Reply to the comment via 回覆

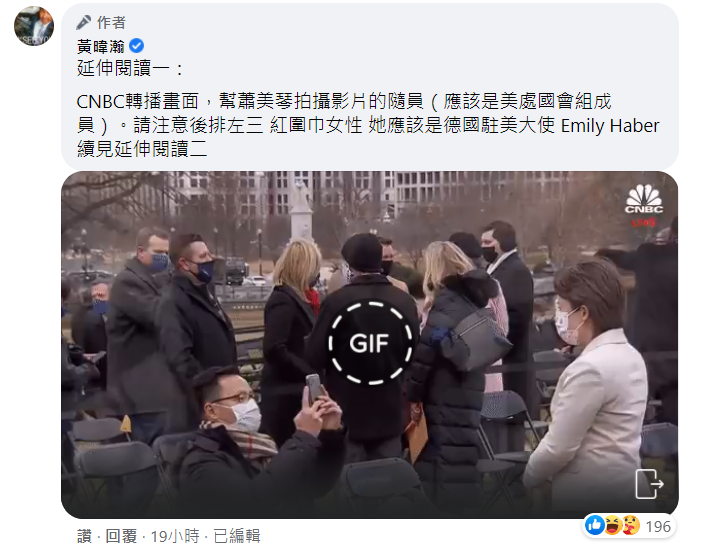click(x=121, y=536)
